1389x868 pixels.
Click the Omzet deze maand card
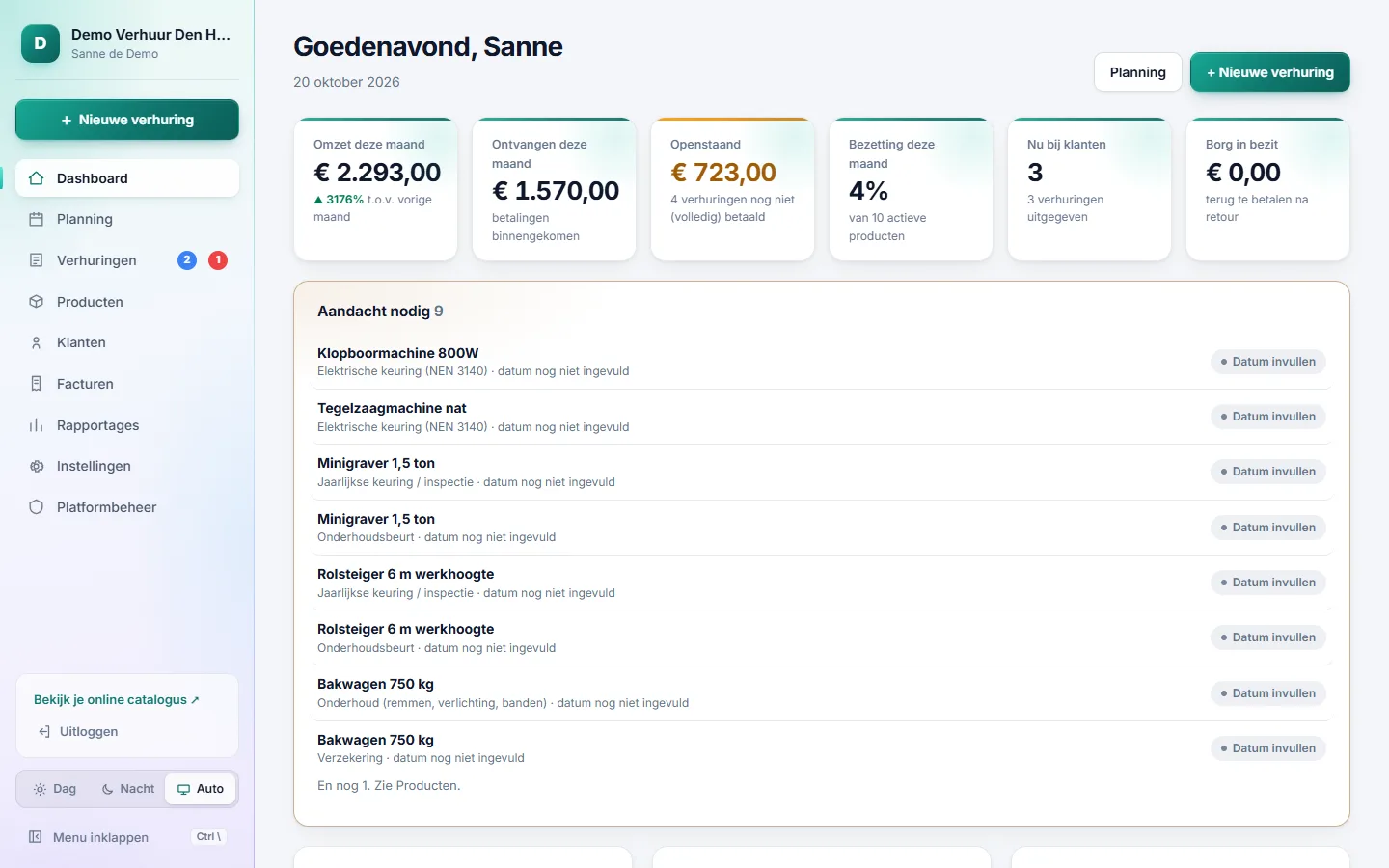[x=376, y=189]
